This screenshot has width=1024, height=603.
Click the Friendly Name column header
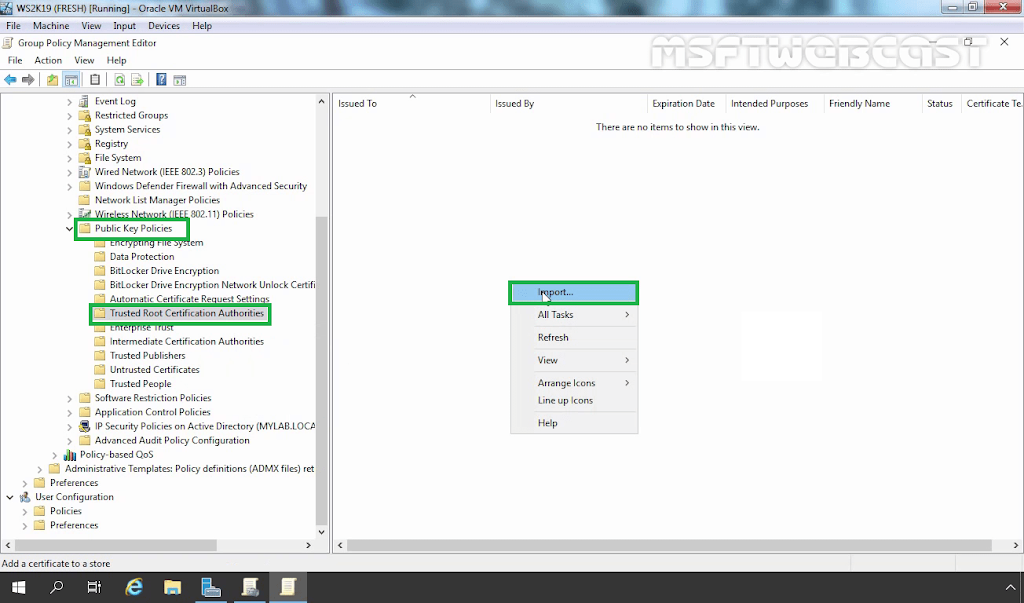pos(872,104)
